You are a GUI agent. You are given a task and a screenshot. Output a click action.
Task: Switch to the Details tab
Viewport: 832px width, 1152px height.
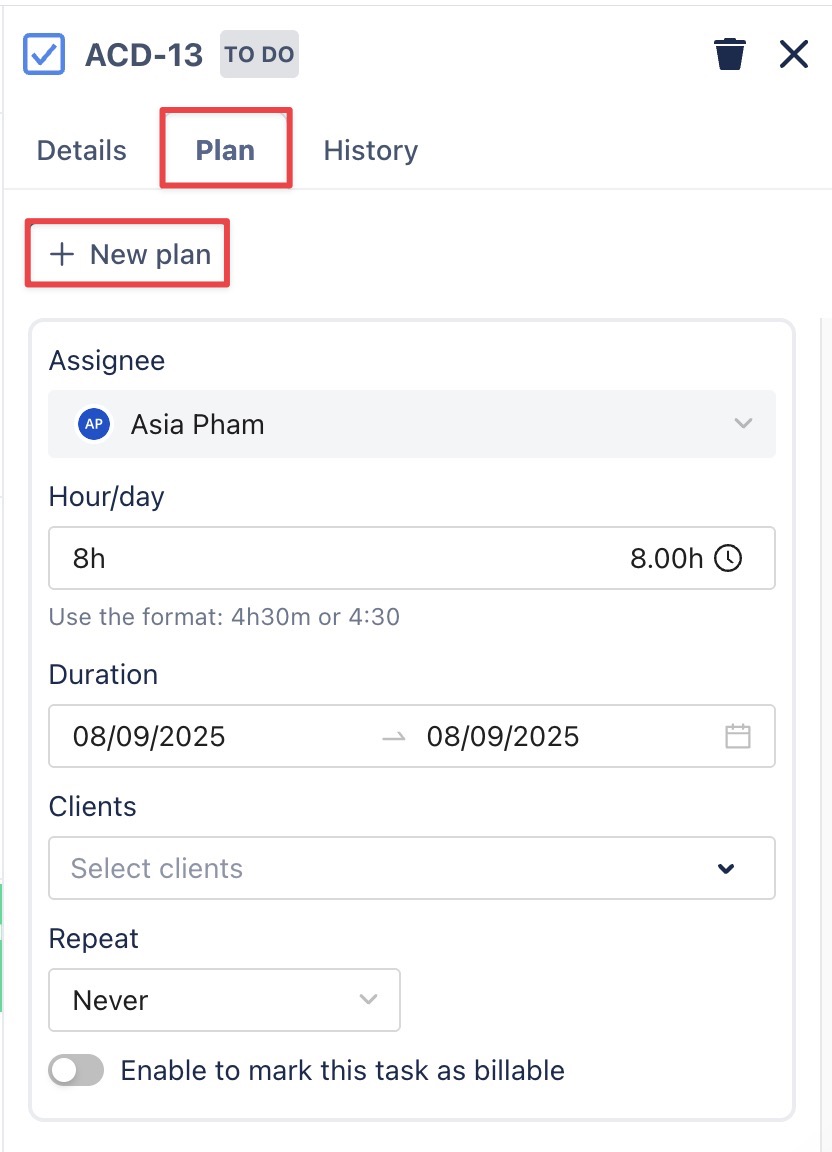82,151
